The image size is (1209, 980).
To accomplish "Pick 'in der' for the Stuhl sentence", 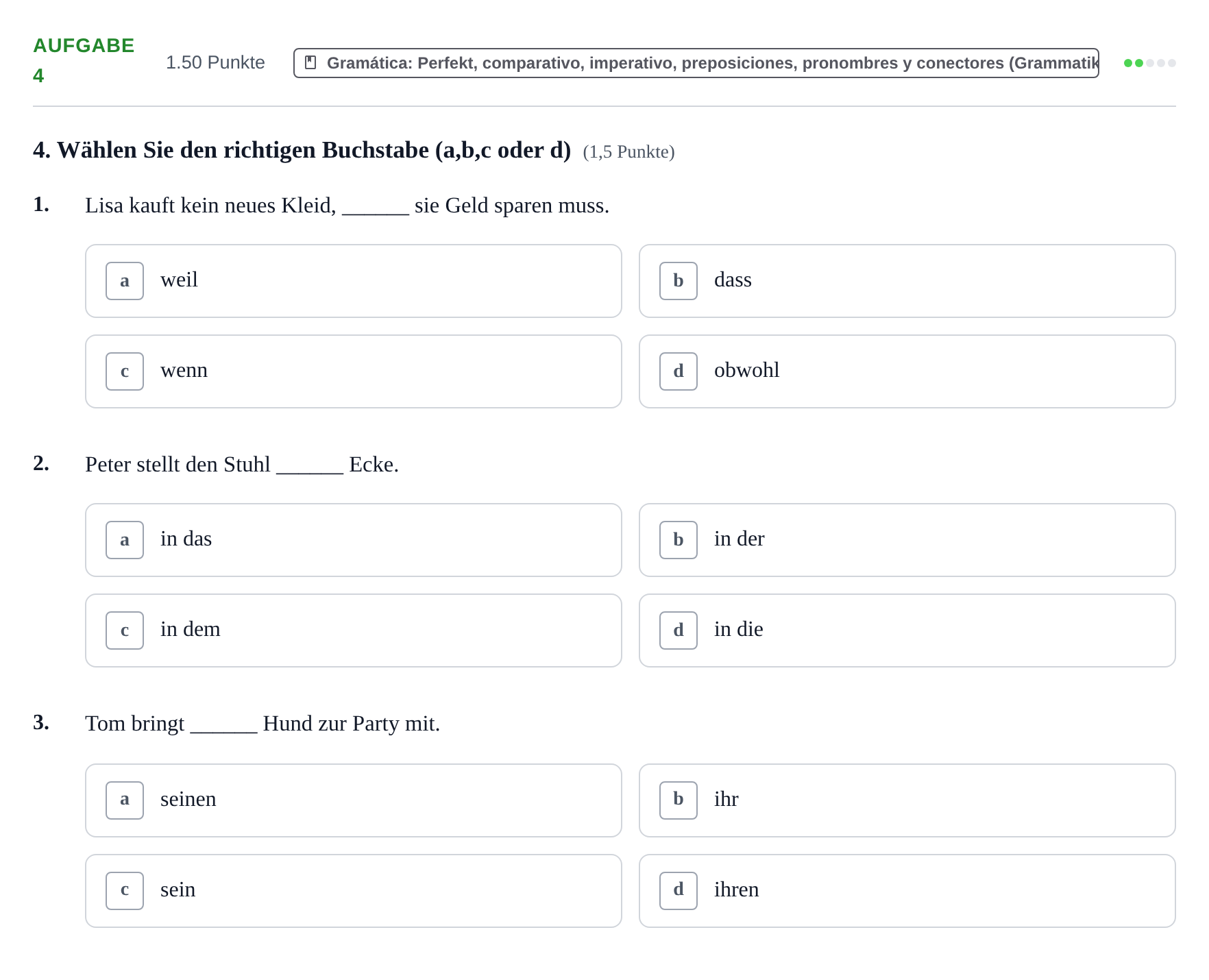I will pyautogui.click(x=907, y=540).
